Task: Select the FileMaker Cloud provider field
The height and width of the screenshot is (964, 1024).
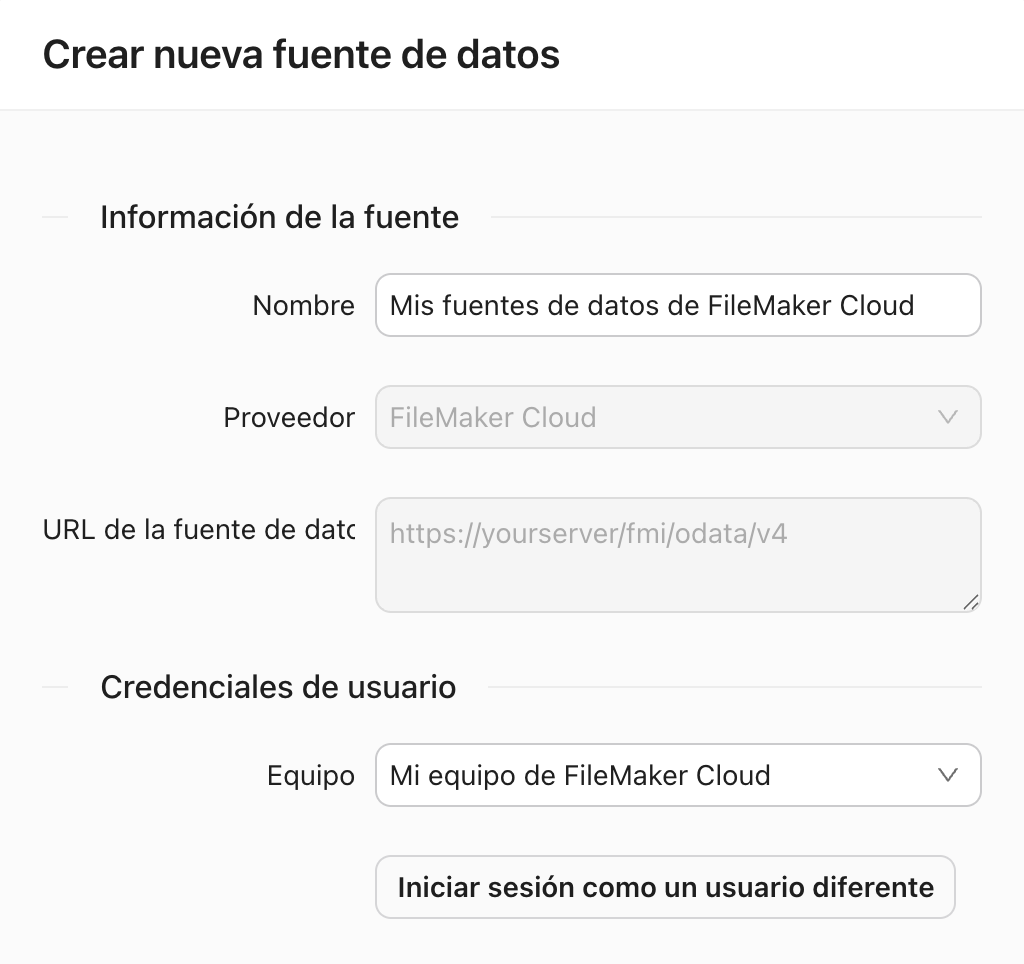Action: (678, 417)
